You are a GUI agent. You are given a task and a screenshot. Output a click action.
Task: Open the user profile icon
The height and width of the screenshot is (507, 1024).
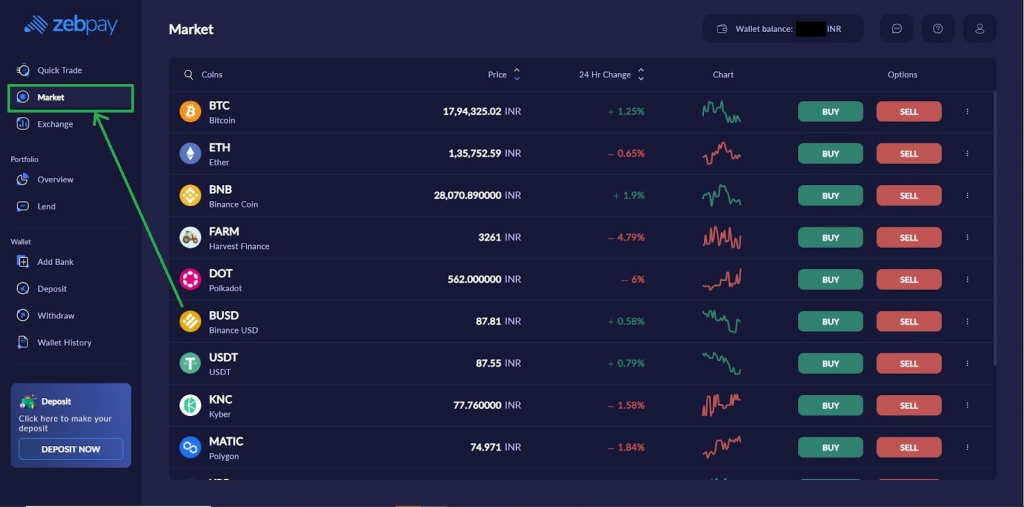point(980,29)
